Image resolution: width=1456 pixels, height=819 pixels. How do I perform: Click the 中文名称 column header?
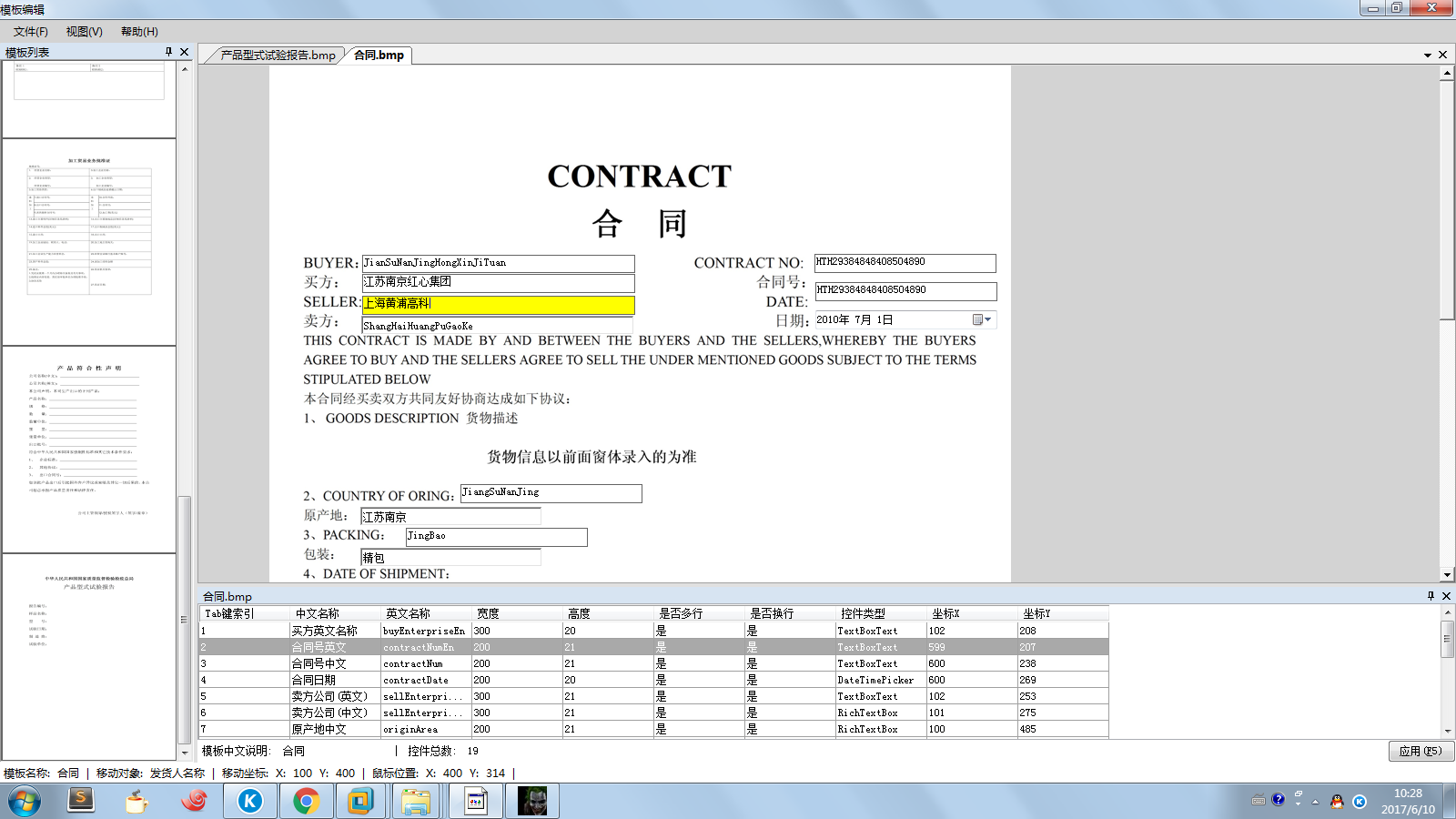[x=335, y=613]
